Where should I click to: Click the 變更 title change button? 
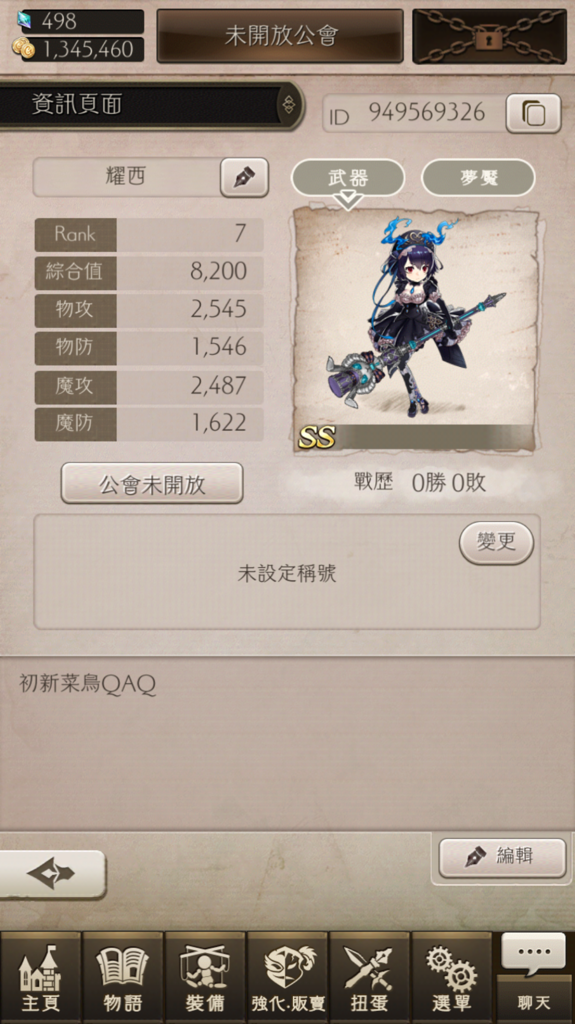coord(497,542)
